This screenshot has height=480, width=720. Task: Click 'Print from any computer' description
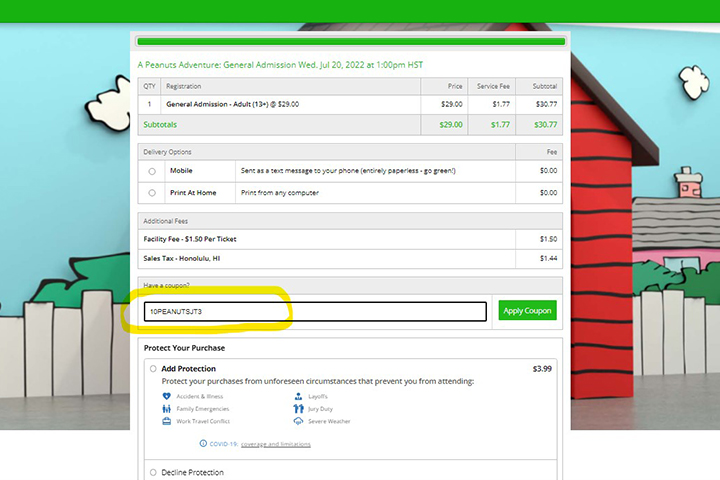280,193
